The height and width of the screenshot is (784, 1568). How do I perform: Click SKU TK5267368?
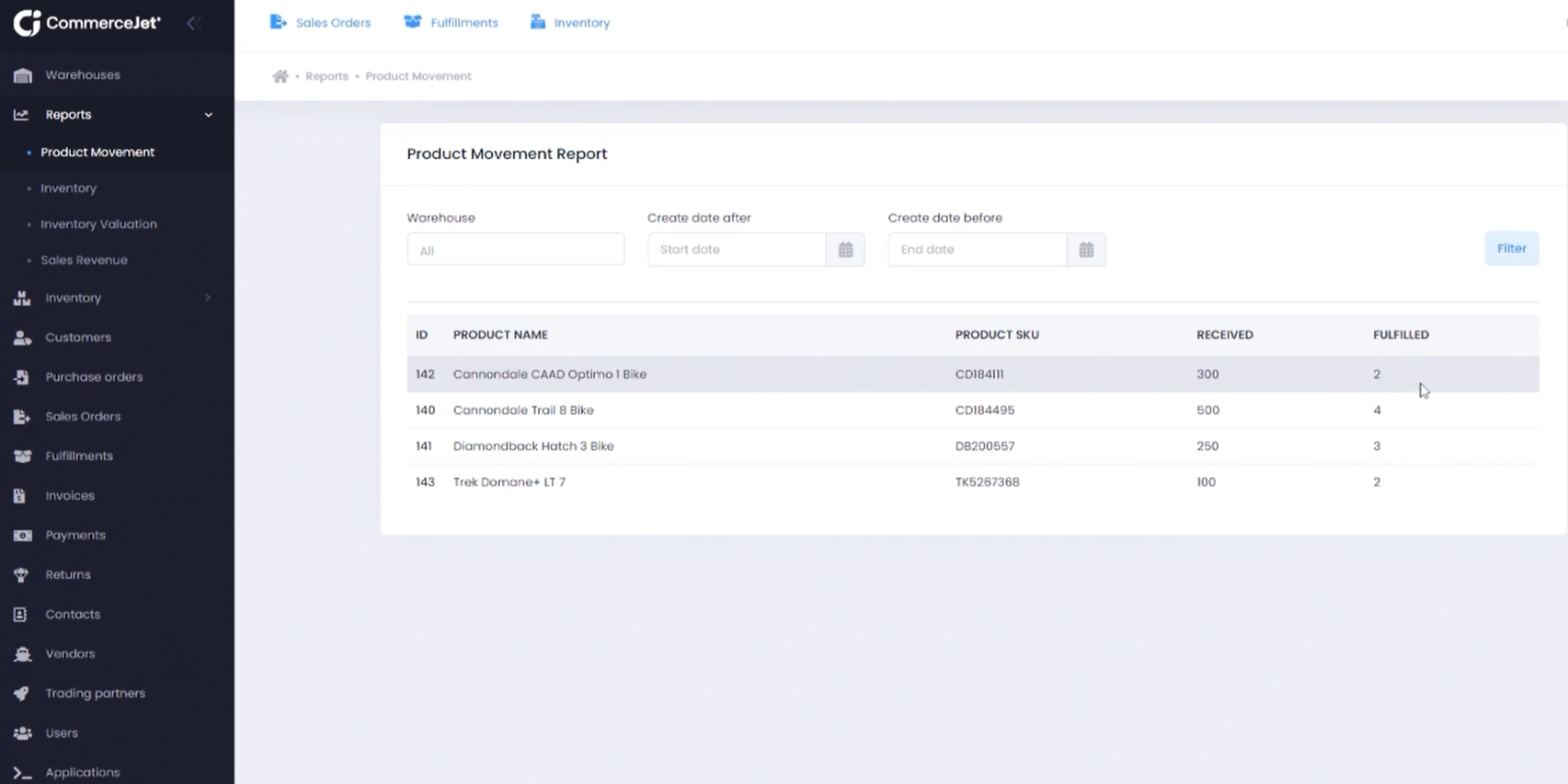tap(987, 482)
